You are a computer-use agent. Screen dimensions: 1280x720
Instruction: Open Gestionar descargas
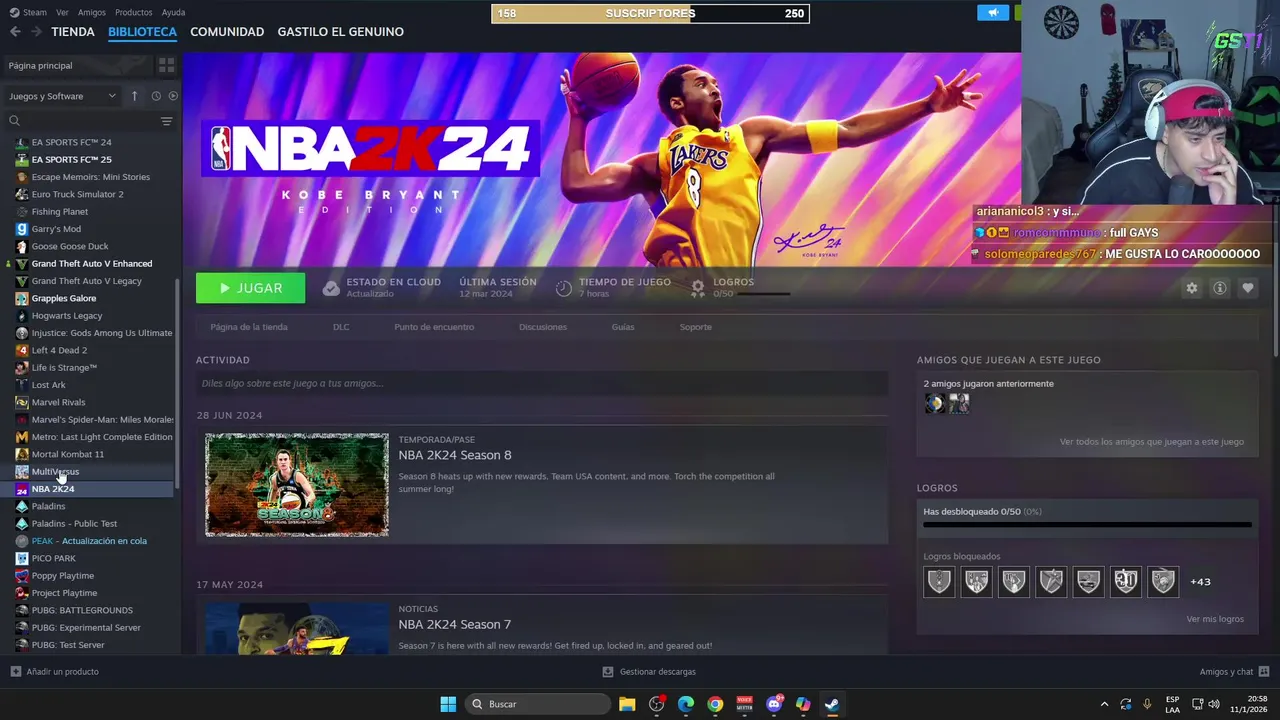tap(649, 672)
